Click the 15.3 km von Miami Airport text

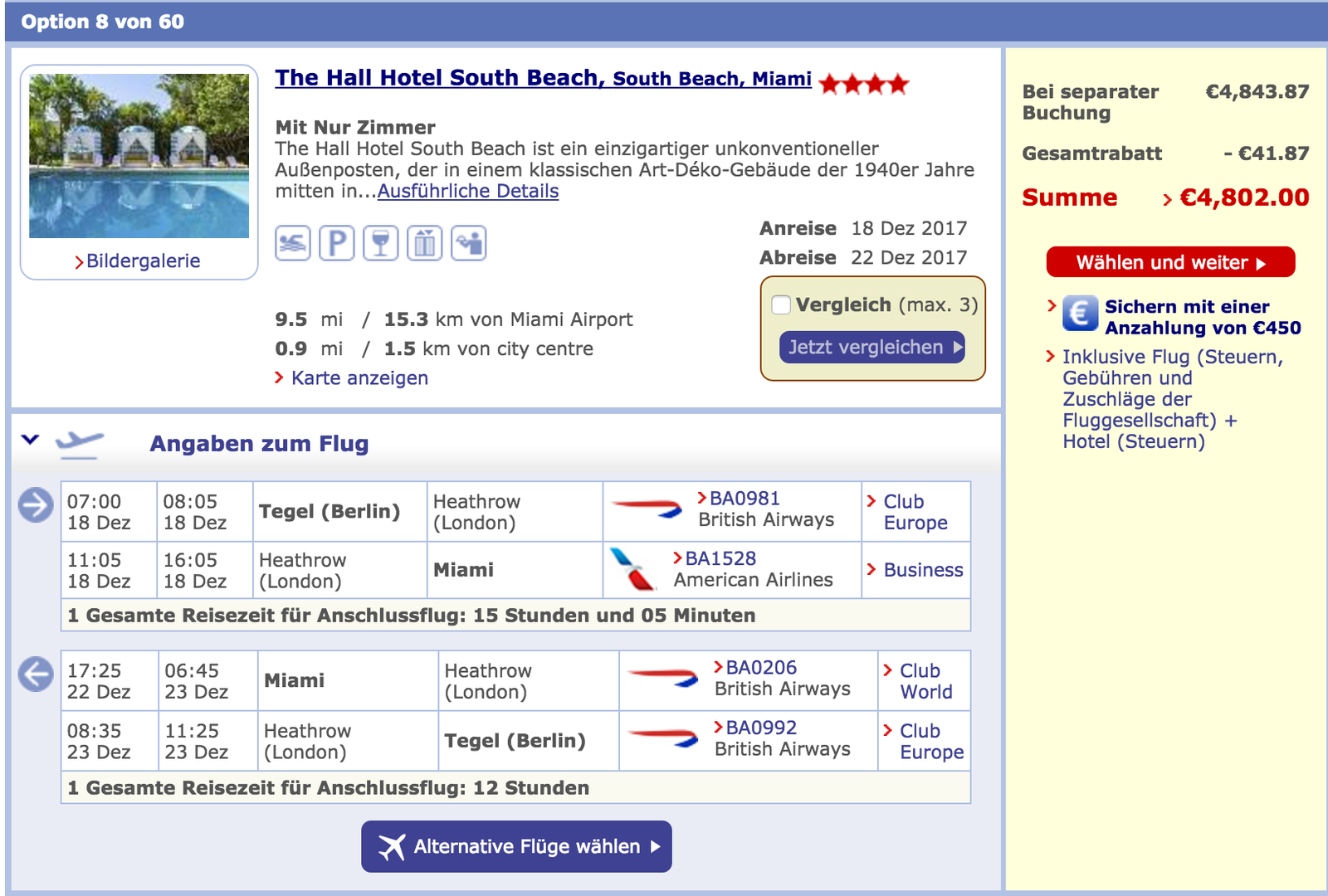pos(508,319)
